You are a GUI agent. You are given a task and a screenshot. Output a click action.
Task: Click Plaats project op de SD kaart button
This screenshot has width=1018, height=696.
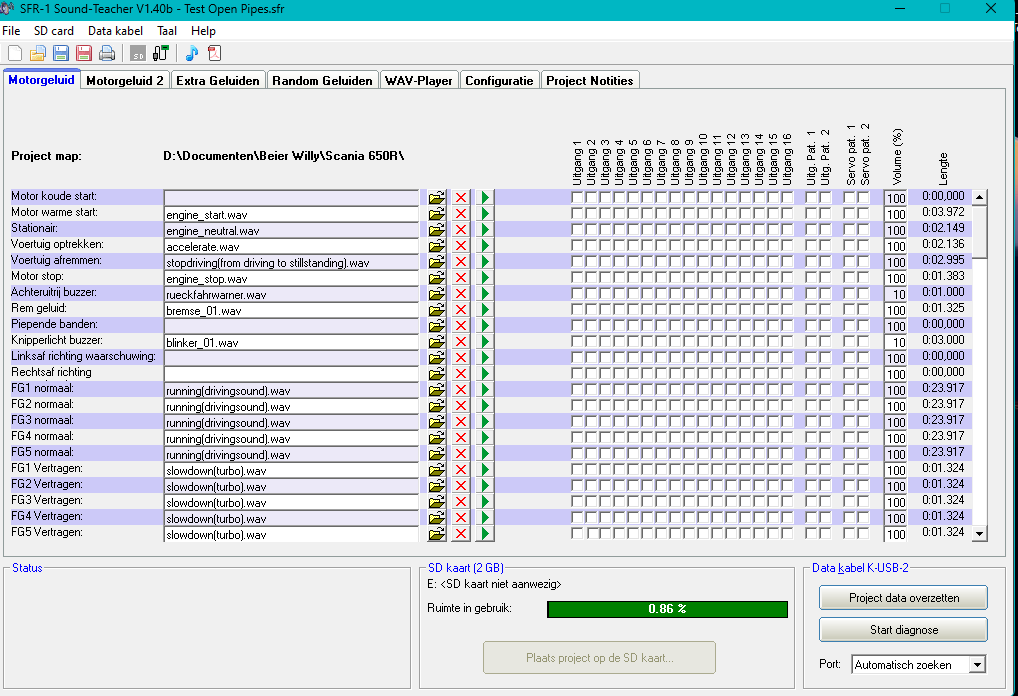tap(599, 658)
